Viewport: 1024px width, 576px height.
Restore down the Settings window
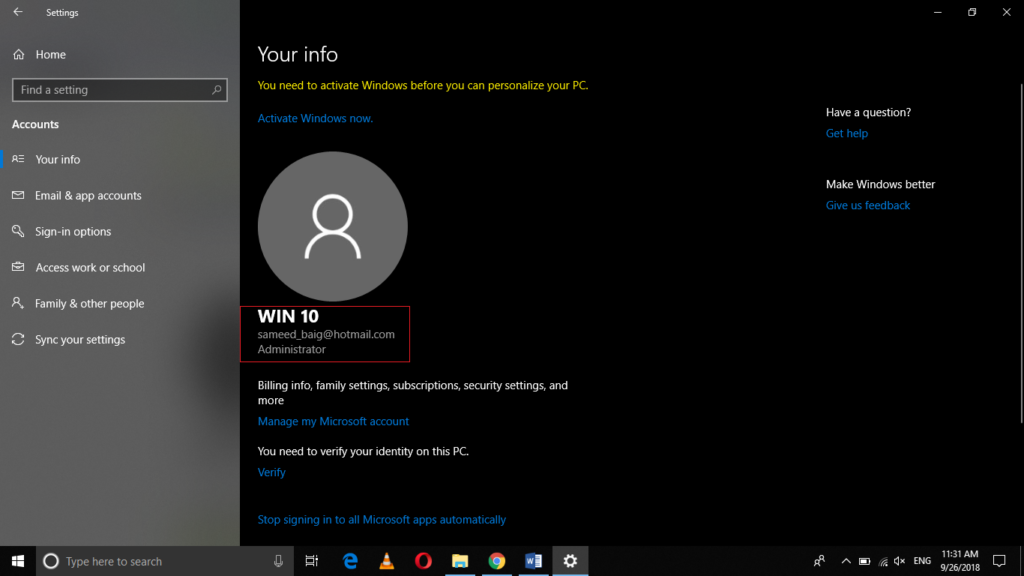[972, 12]
